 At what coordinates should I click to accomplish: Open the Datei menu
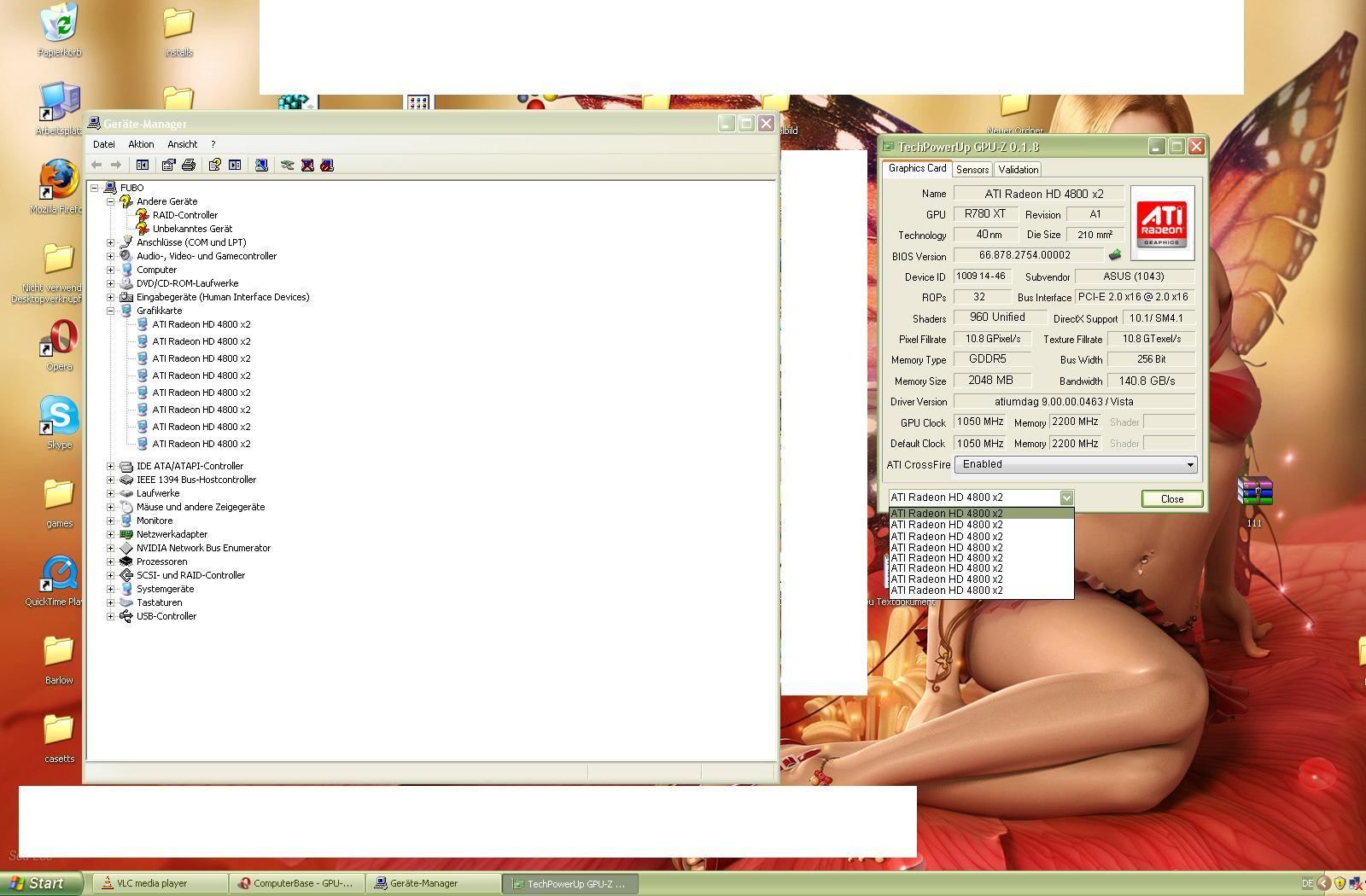point(104,144)
